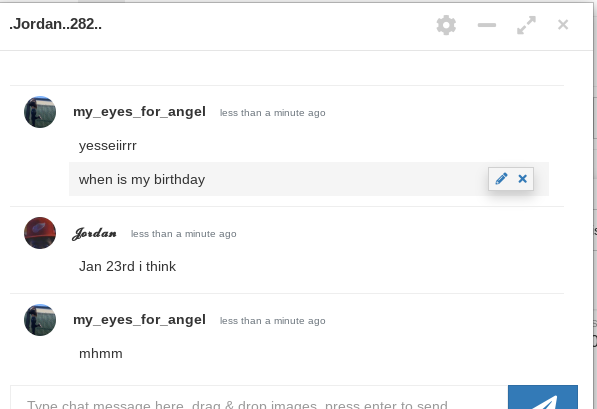Focus the chat message input field
This screenshot has height=409, width=597.
tap(259, 397)
